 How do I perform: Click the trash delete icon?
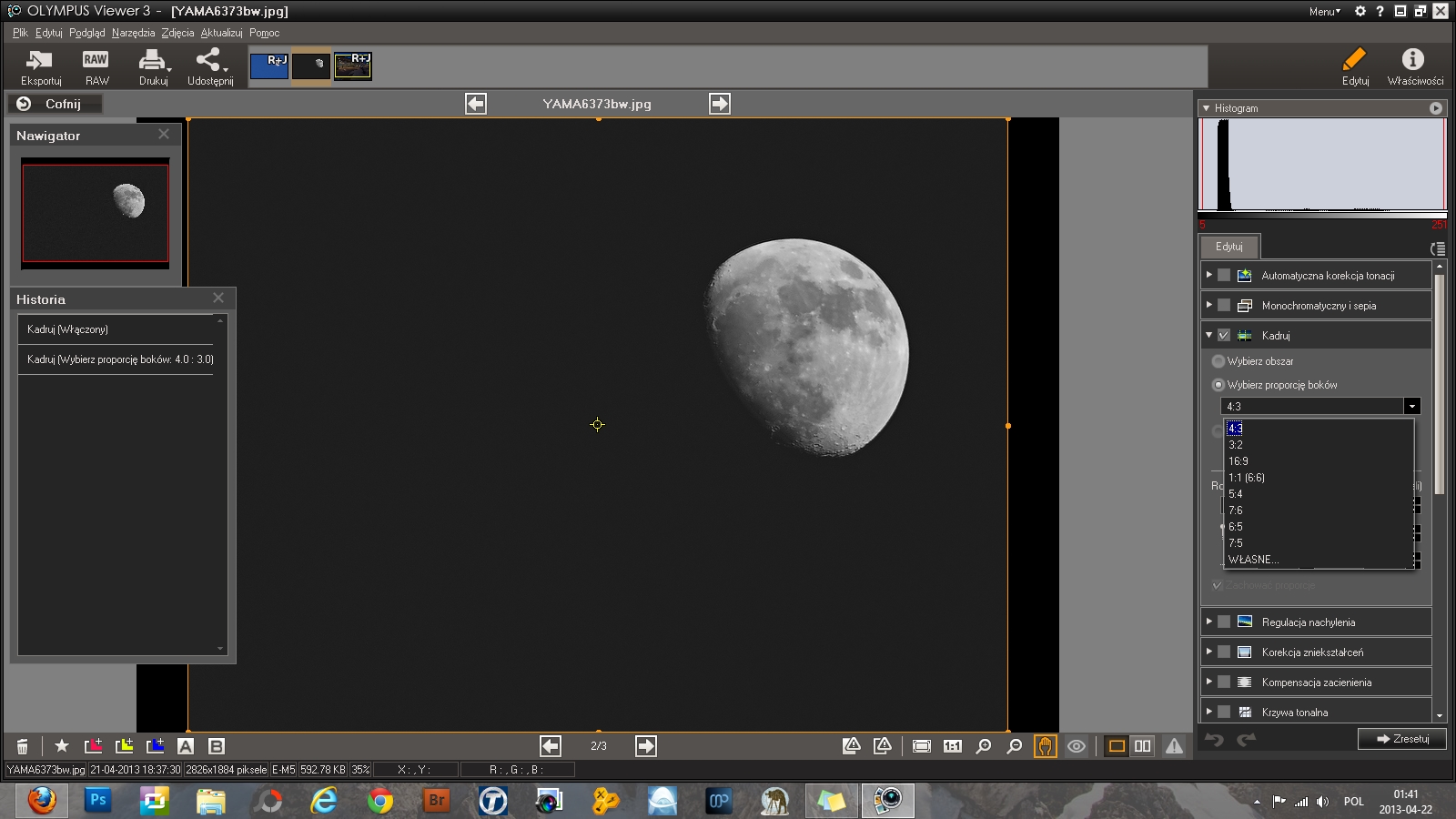click(23, 746)
